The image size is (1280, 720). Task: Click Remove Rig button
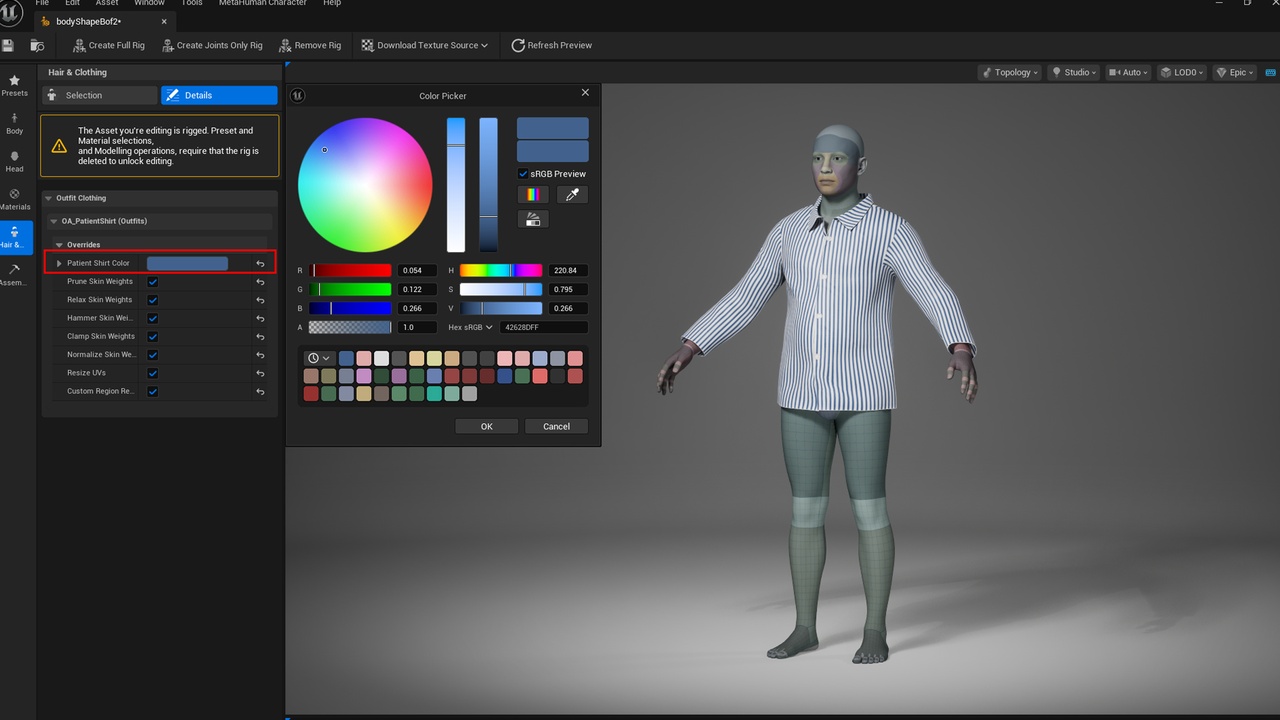tap(310, 45)
